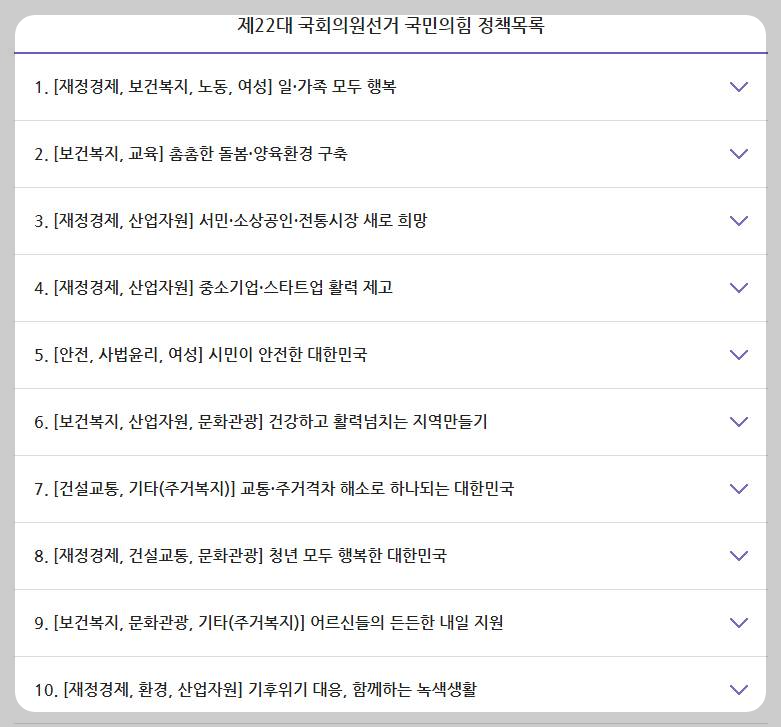The width and height of the screenshot is (781, 727).
Task: Open policy text 건강하고 활력넘치는 지역만들기
Action: click(378, 422)
